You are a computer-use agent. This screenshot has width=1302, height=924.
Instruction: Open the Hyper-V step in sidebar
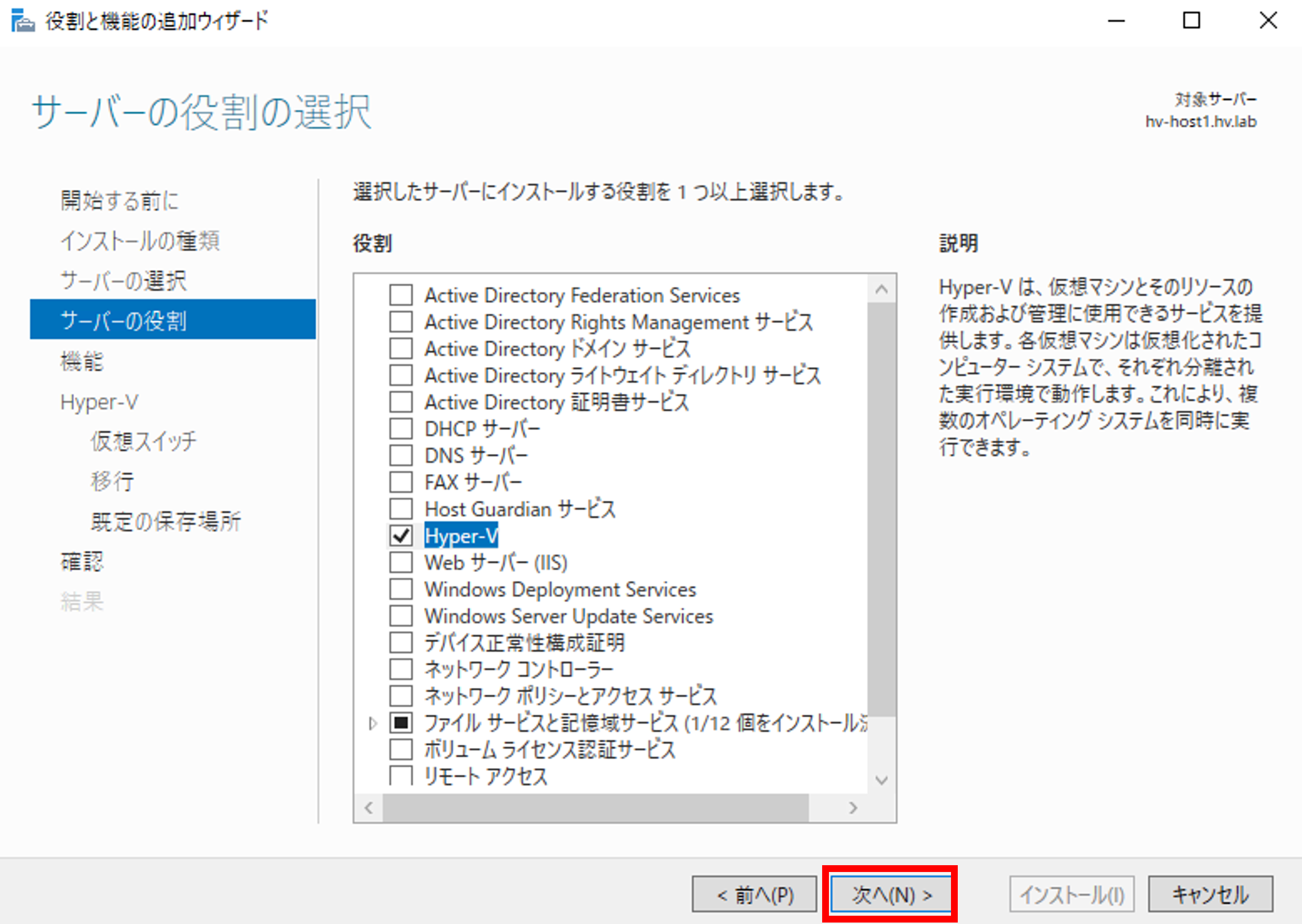point(99,402)
